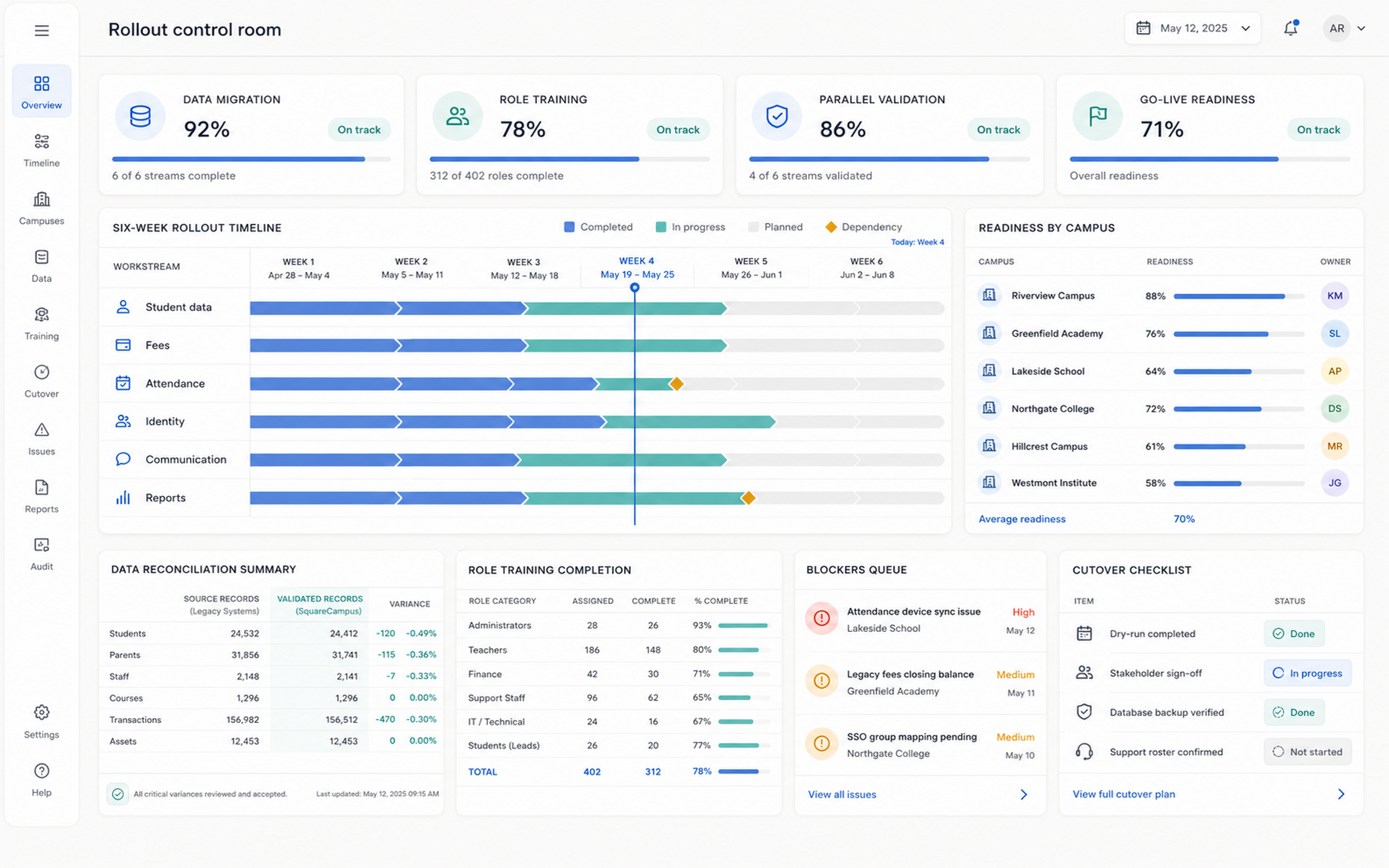Click the Fees workstream card icon
This screenshot has width=1389, height=868.
[123, 345]
